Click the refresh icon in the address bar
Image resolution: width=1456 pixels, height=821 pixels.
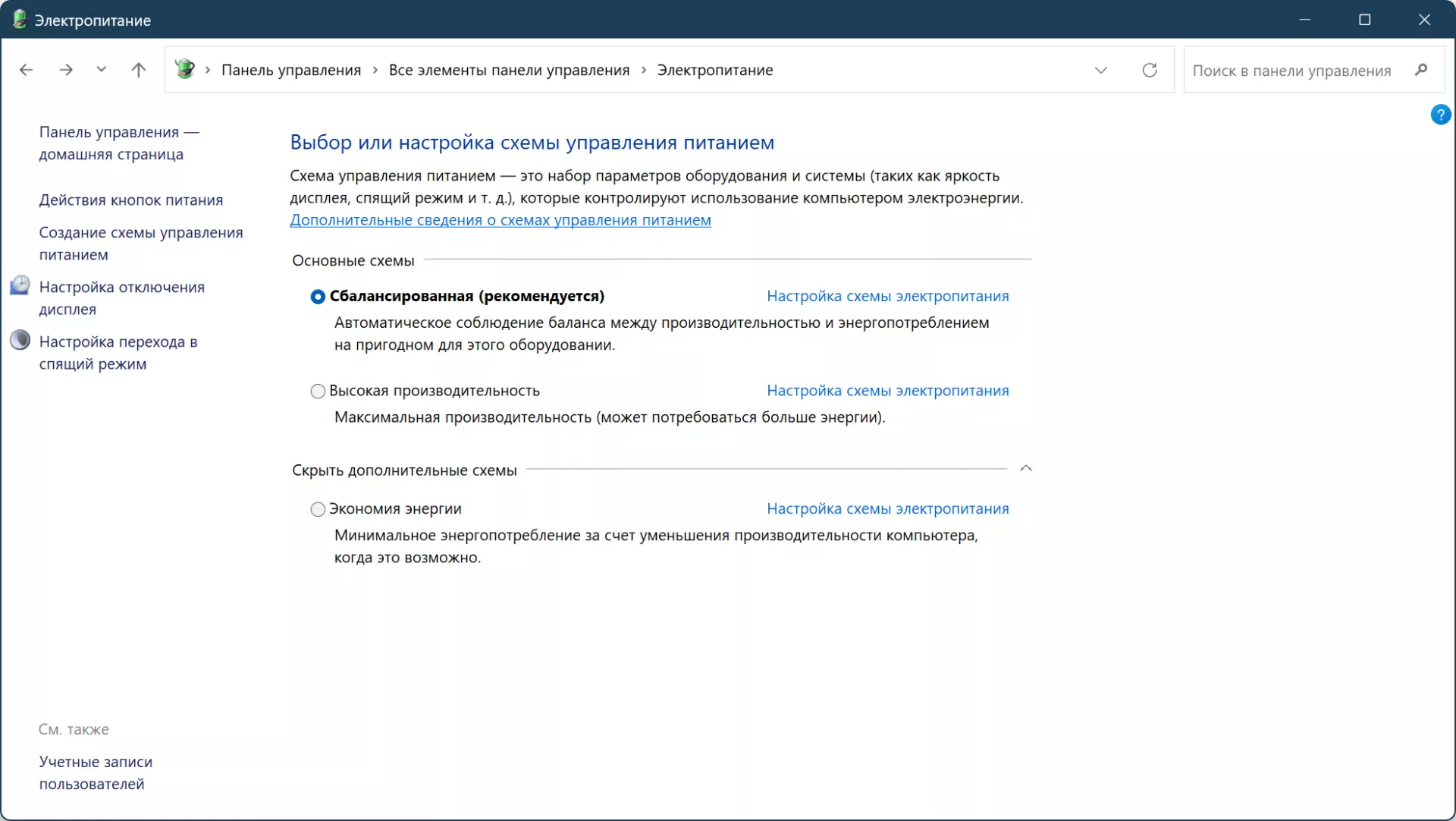(x=1150, y=70)
